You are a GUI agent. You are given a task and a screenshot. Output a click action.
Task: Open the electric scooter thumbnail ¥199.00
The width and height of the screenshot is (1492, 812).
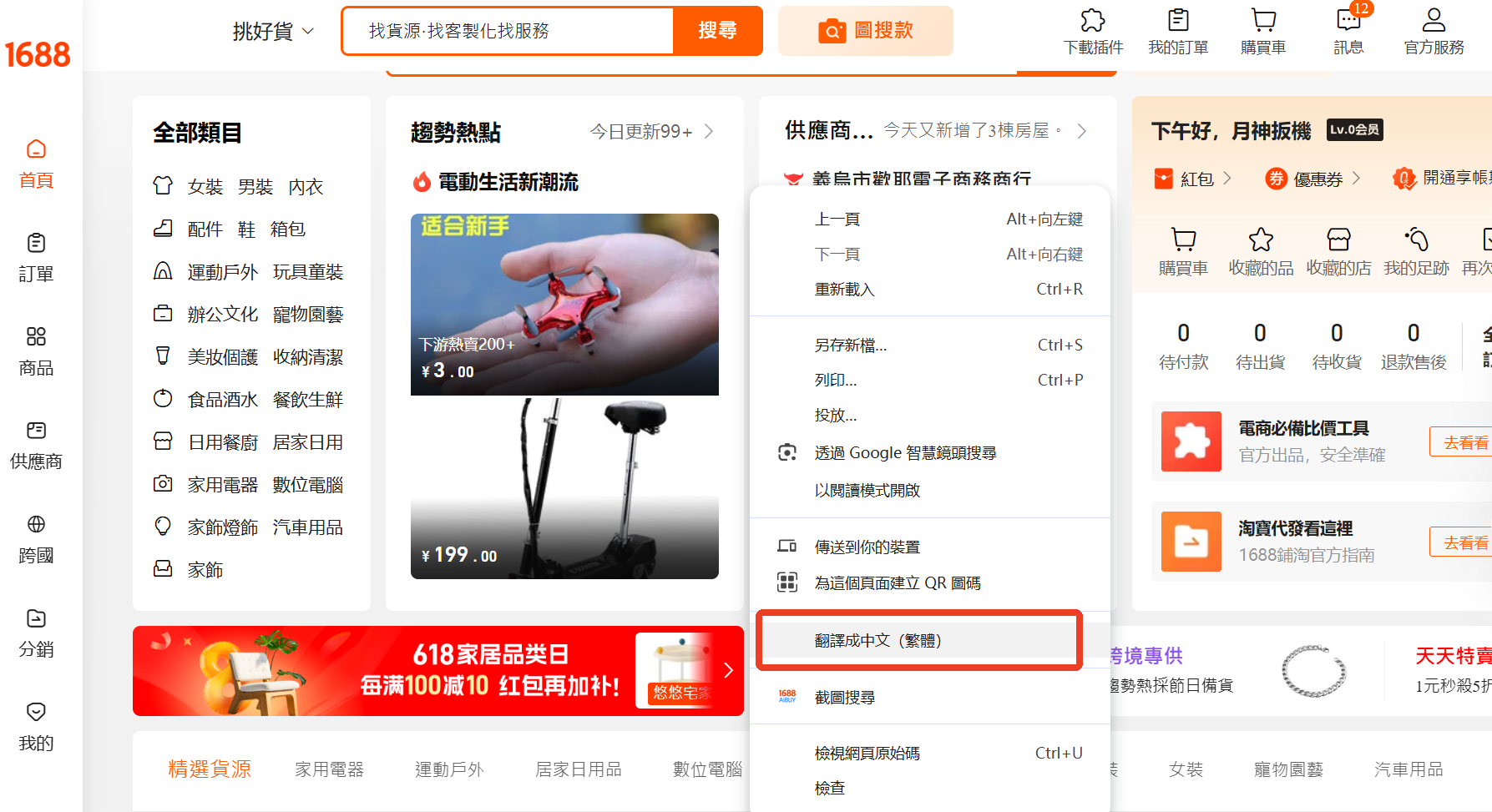pos(564,487)
